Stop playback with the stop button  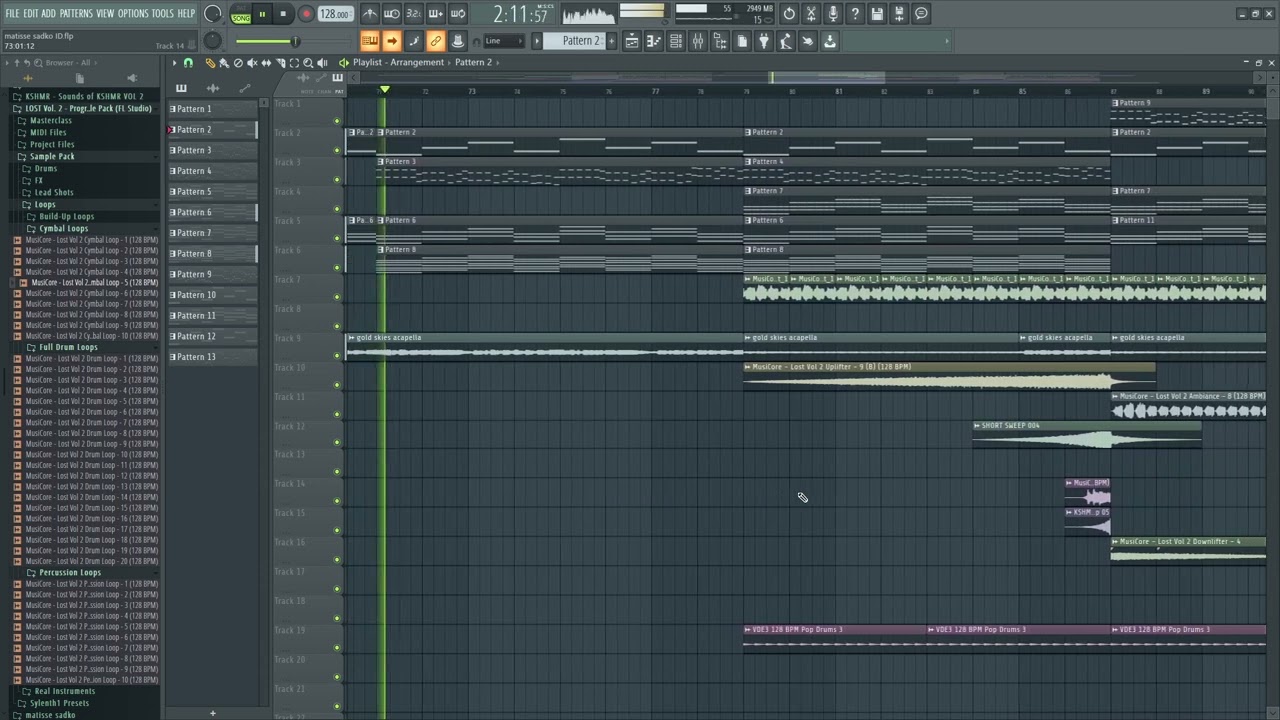pyautogui.click(x=284, y=14)
